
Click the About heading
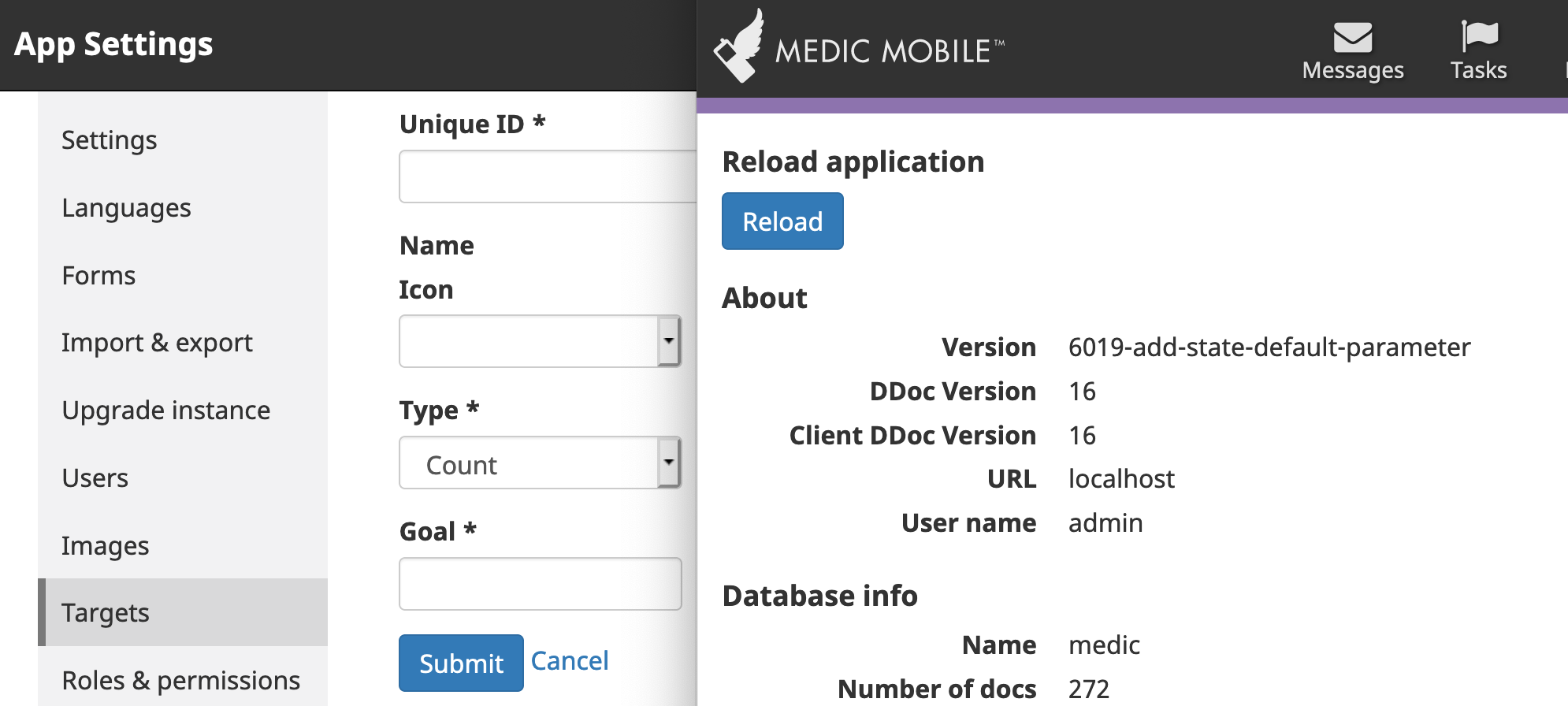click(765, 299)
